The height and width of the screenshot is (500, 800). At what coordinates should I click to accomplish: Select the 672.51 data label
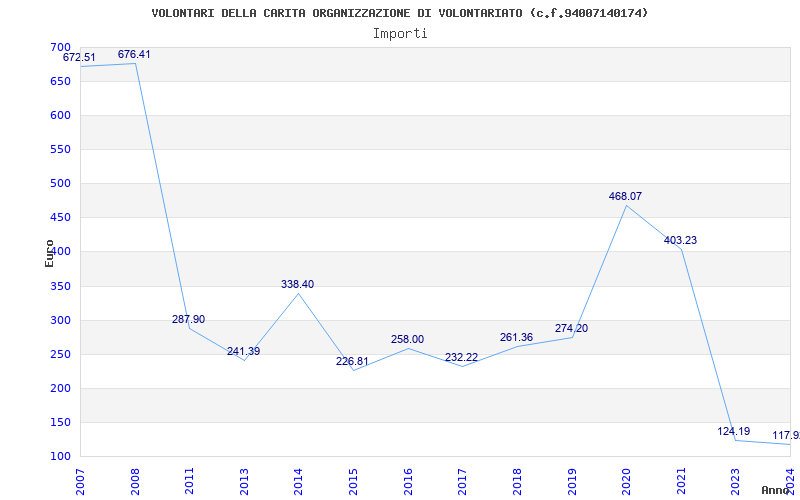point(79,57)
